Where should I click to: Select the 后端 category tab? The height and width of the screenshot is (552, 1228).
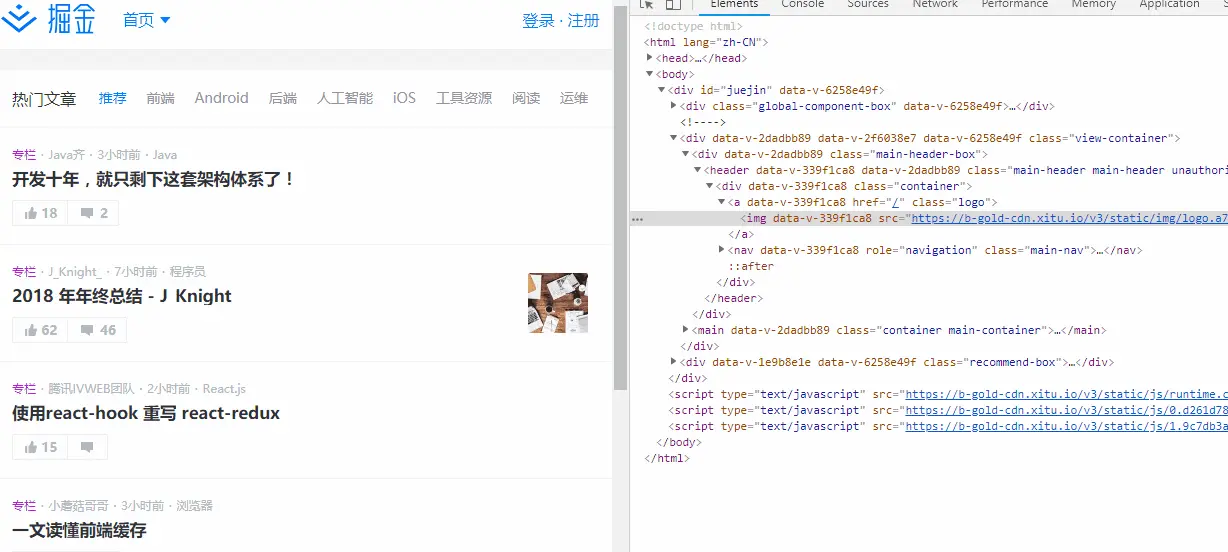point(283,98)
